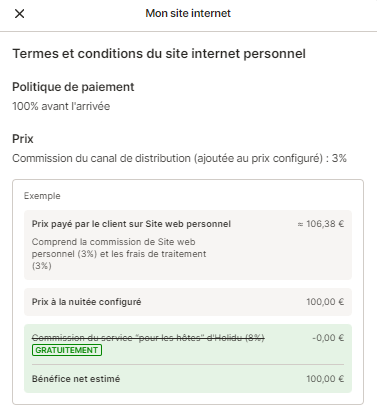
Task: Click the Politique de paiement heading
Action: [x=73, y=87]
